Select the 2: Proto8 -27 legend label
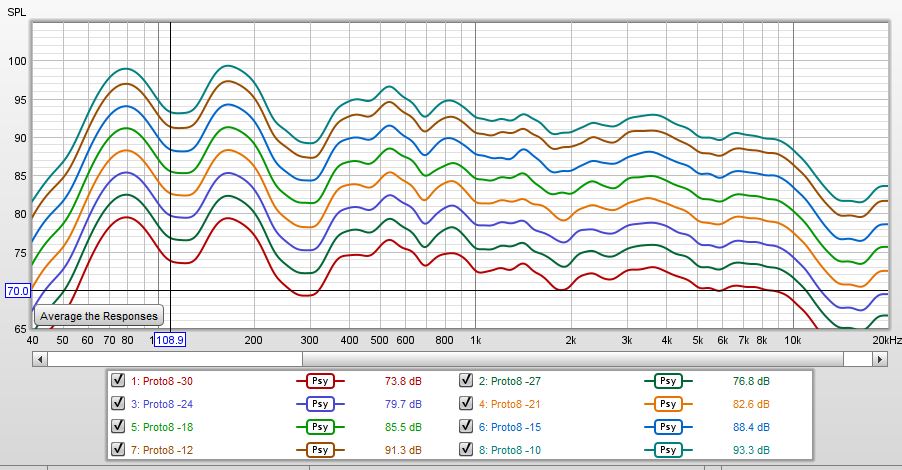 point(510,381)
